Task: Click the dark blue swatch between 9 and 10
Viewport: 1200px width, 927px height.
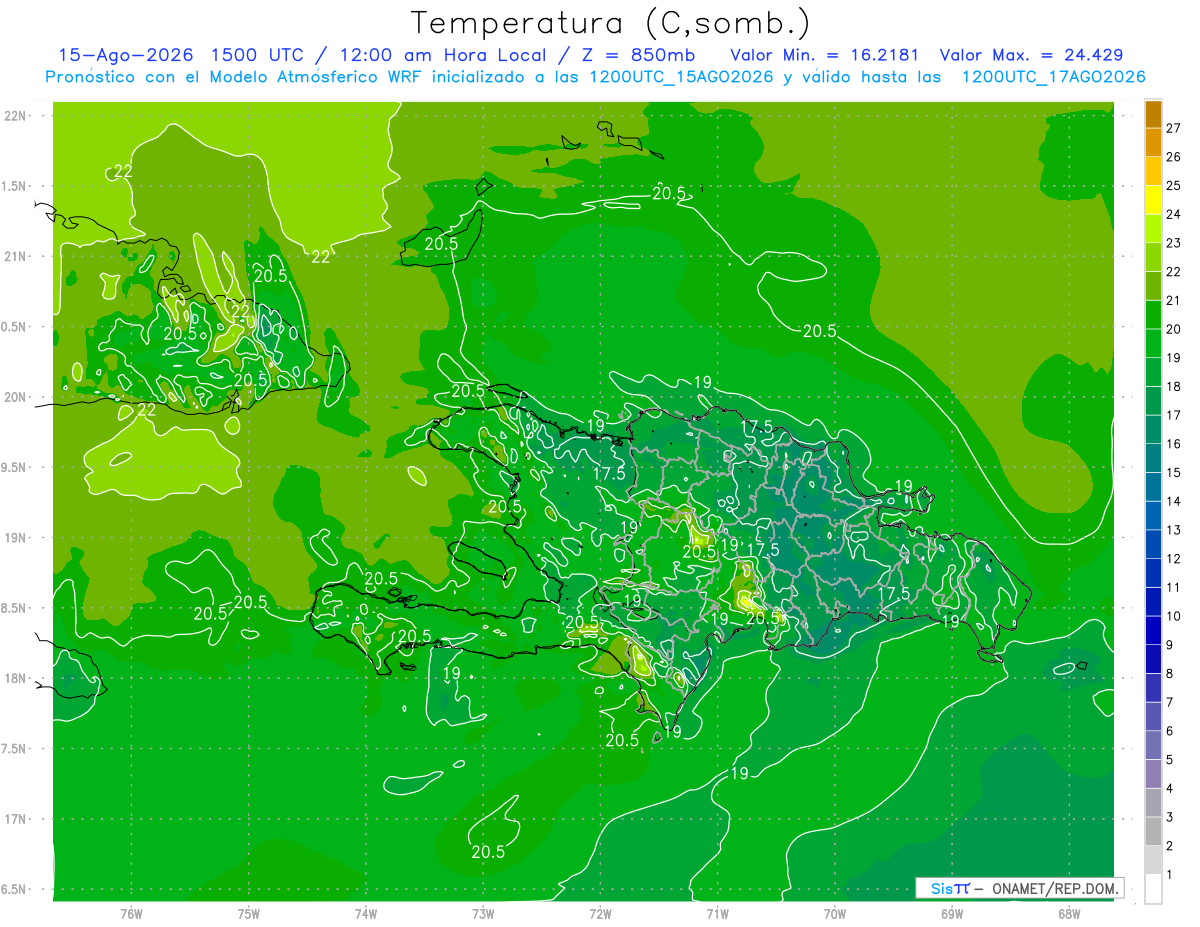Action: pyautogui.click(x=1153, y=630)
